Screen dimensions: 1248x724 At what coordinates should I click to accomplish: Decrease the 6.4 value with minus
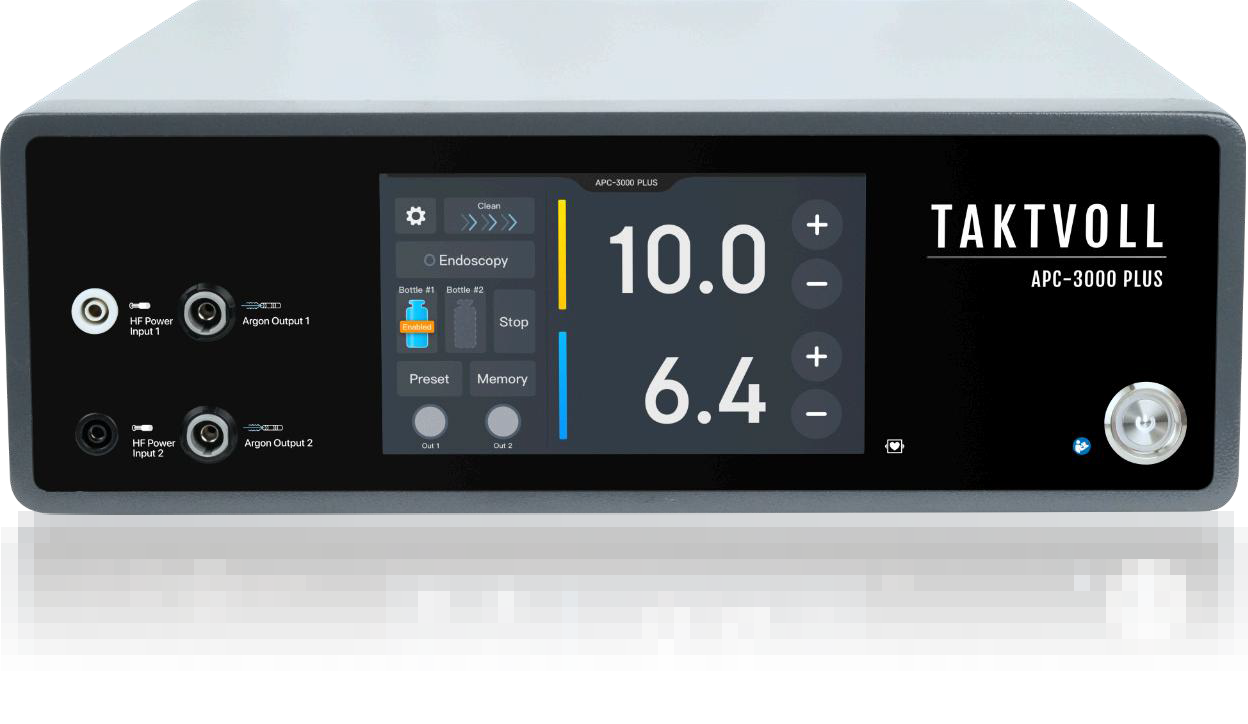817,413
